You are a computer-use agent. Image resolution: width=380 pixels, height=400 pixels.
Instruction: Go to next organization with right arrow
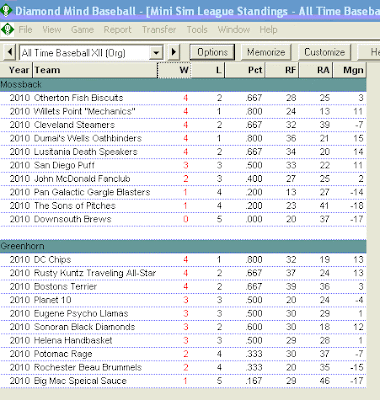[x=174, y=52]
